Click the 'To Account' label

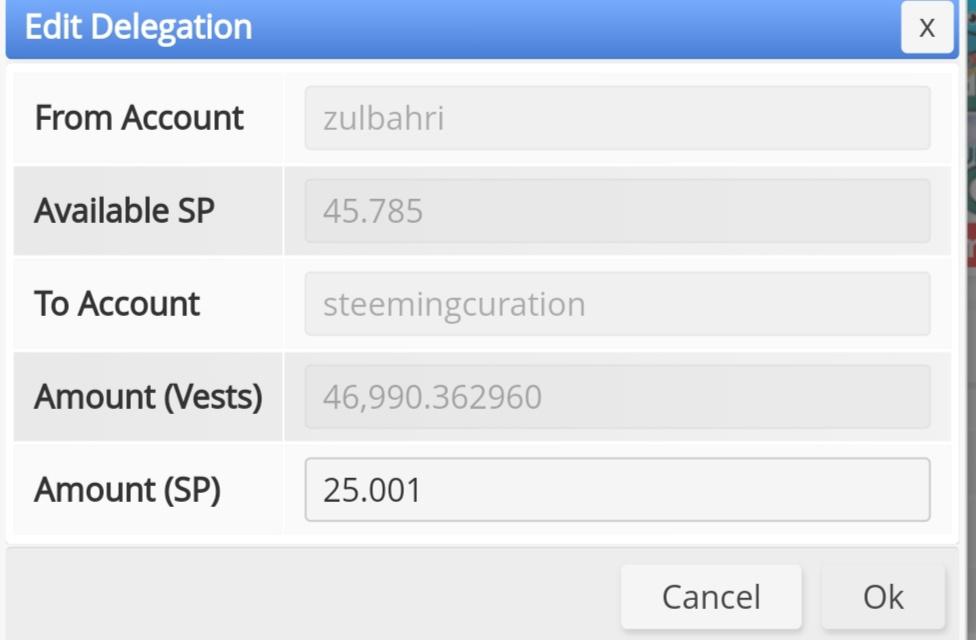coord(117,304)
